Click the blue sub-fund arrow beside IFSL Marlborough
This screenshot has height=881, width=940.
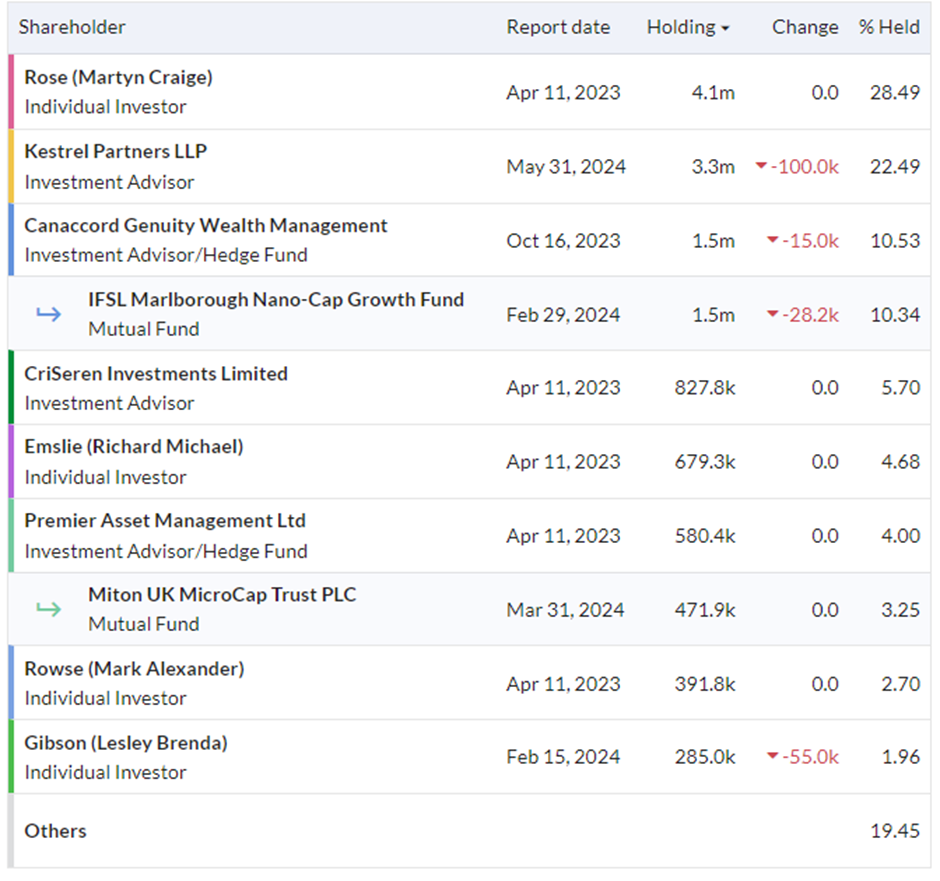pyautogui.click(x=49, y=313)
